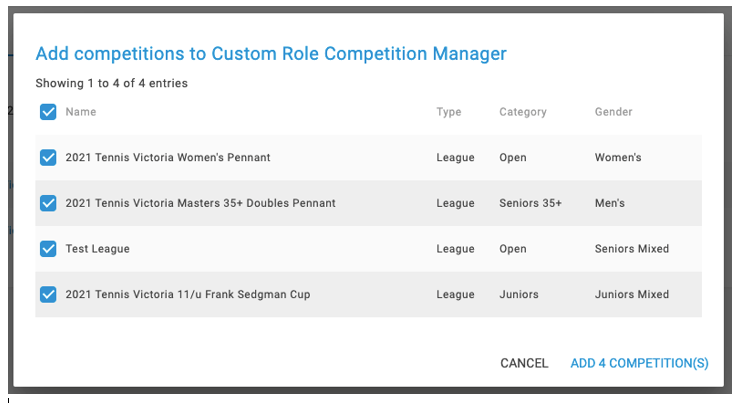The height and width of the screenshot is (403, 738).
Task: Click the Seniors 35+ category cell
Action: point(530,203)
